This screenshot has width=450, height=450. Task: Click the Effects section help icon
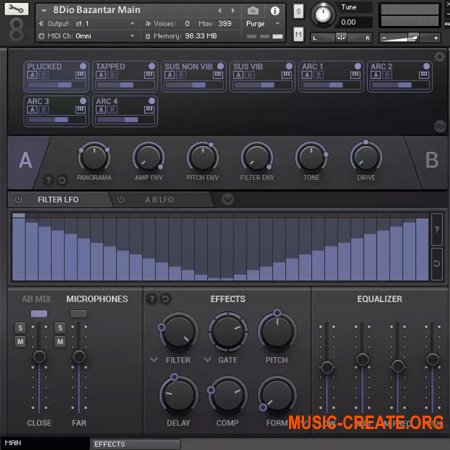coord(152,299)
